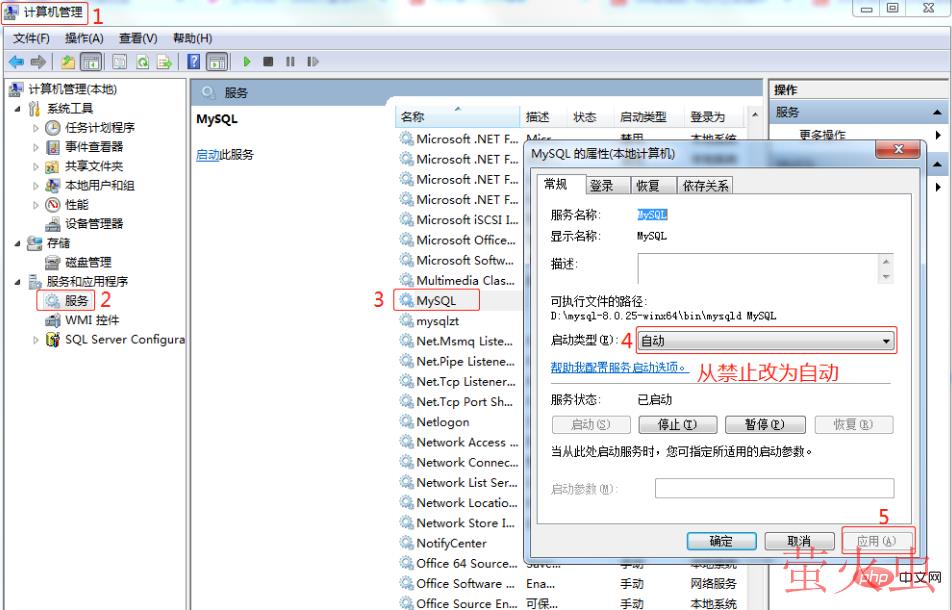The height and width of the screenshot is (610, 952).
Task: Open the 操作(A) menu
Action: click(84, 38)
